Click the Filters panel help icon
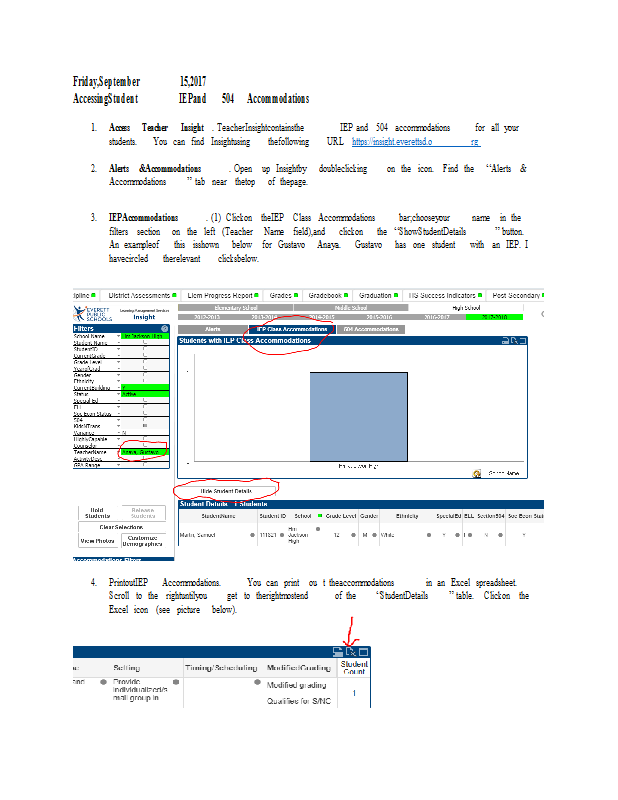Screen dimensions: 618x800 click(164, 329)
